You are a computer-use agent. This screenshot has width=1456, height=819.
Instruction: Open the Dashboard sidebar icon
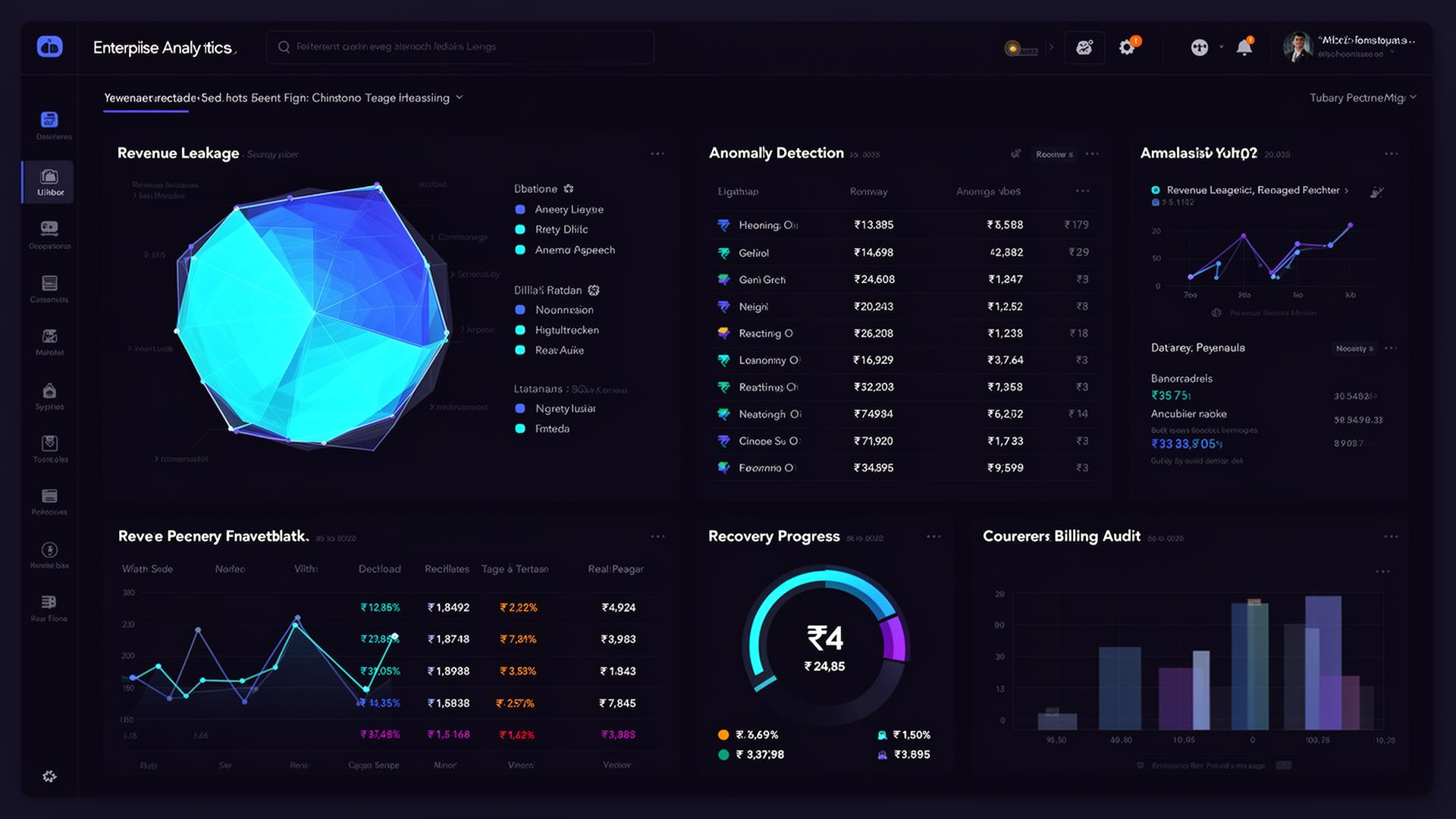(49, 120)
